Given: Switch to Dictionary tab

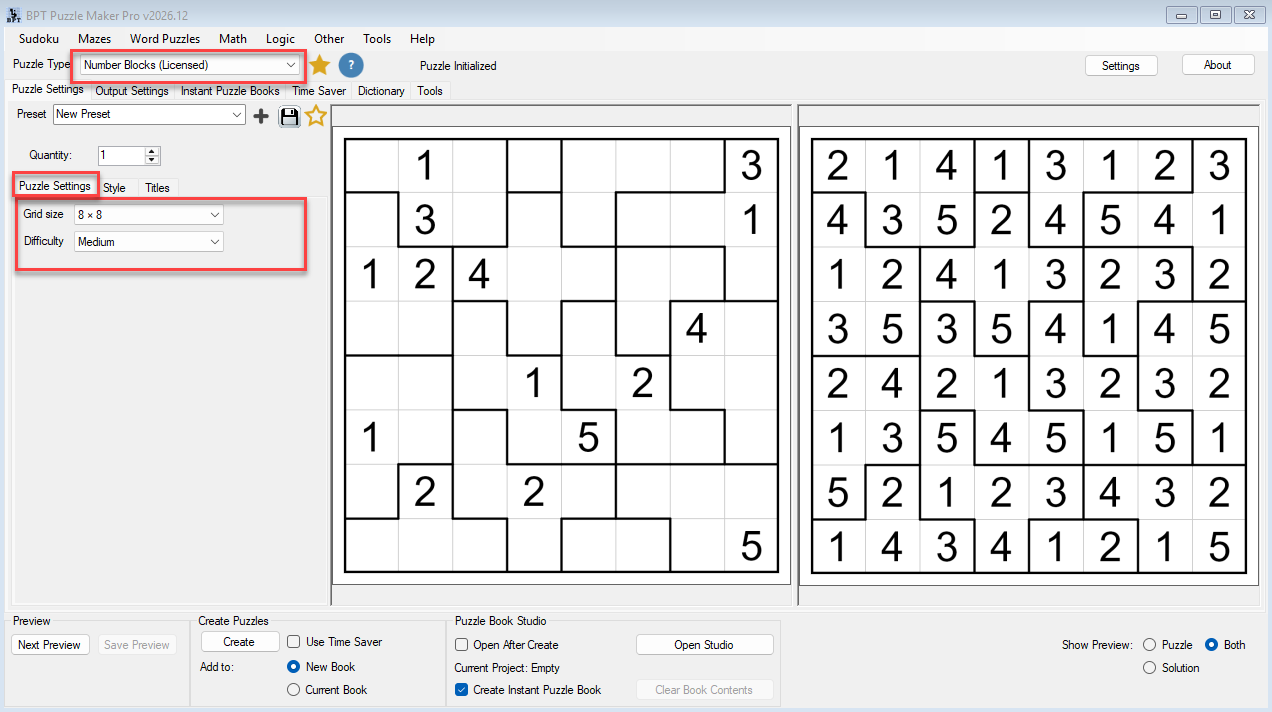Looking at the screenshot, I should (381, 91).
